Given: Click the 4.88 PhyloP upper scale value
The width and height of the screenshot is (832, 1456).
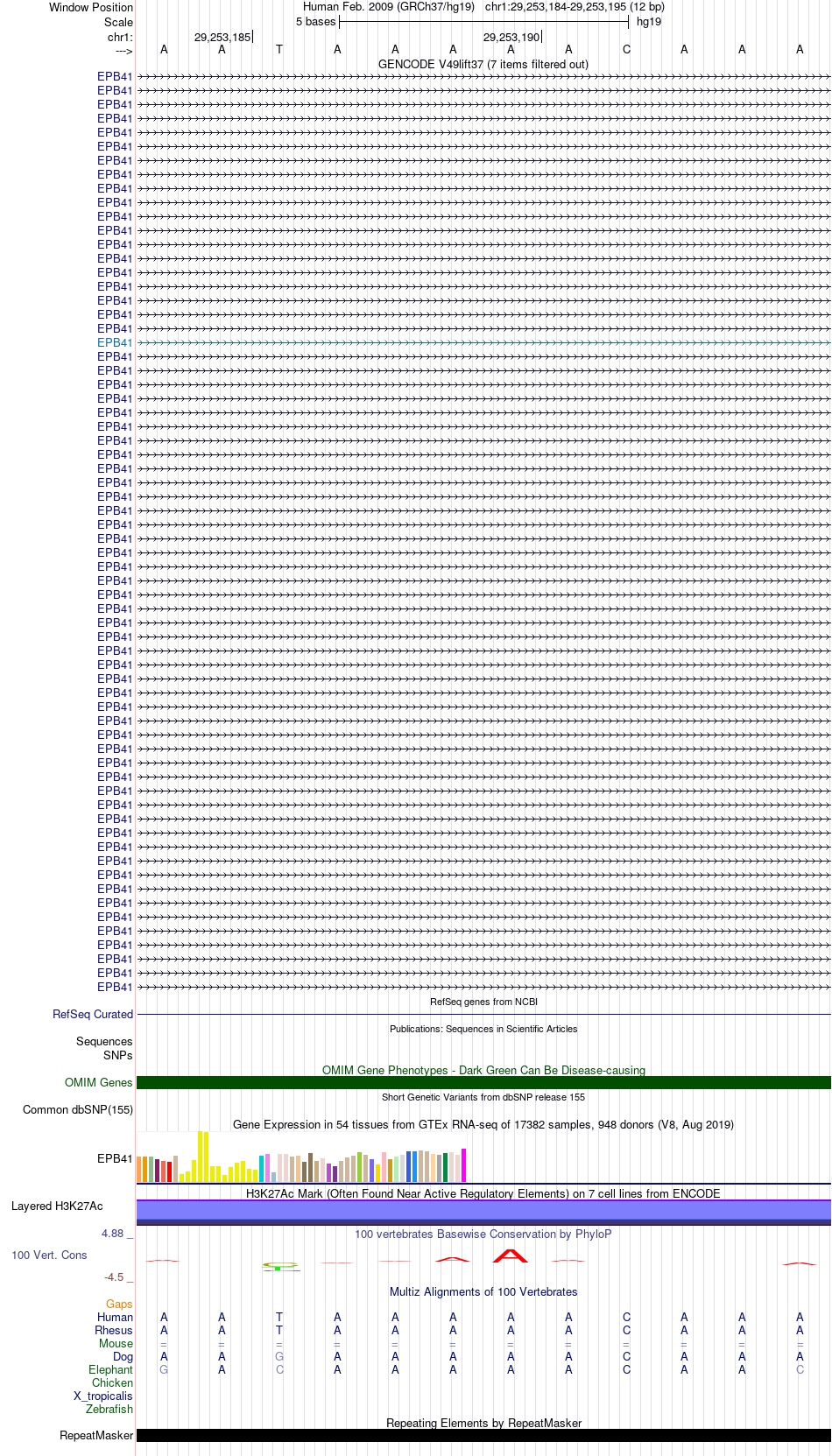Looking at the screenshot, I should tap(113, 1234).
